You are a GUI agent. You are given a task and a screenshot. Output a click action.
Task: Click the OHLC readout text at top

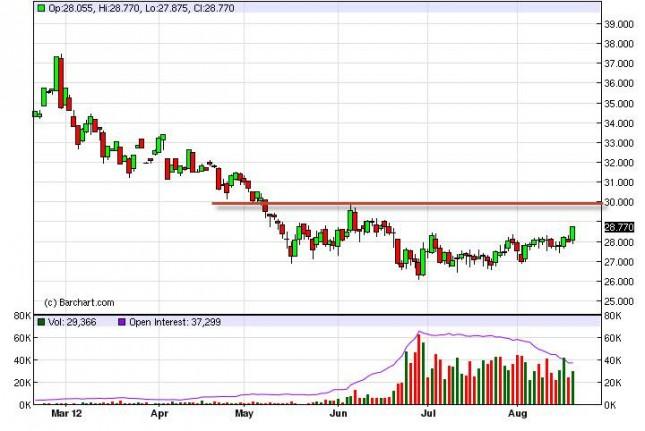141,8
